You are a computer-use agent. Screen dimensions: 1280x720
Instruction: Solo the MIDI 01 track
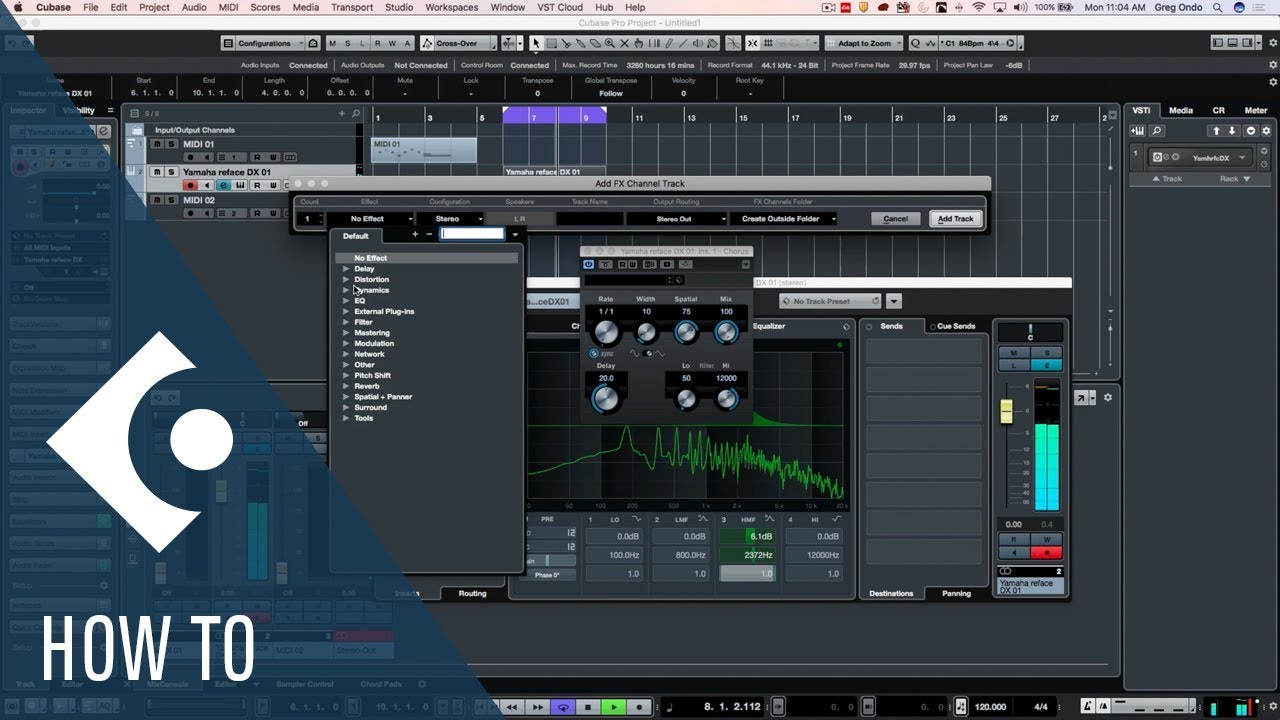coord(171,144)
